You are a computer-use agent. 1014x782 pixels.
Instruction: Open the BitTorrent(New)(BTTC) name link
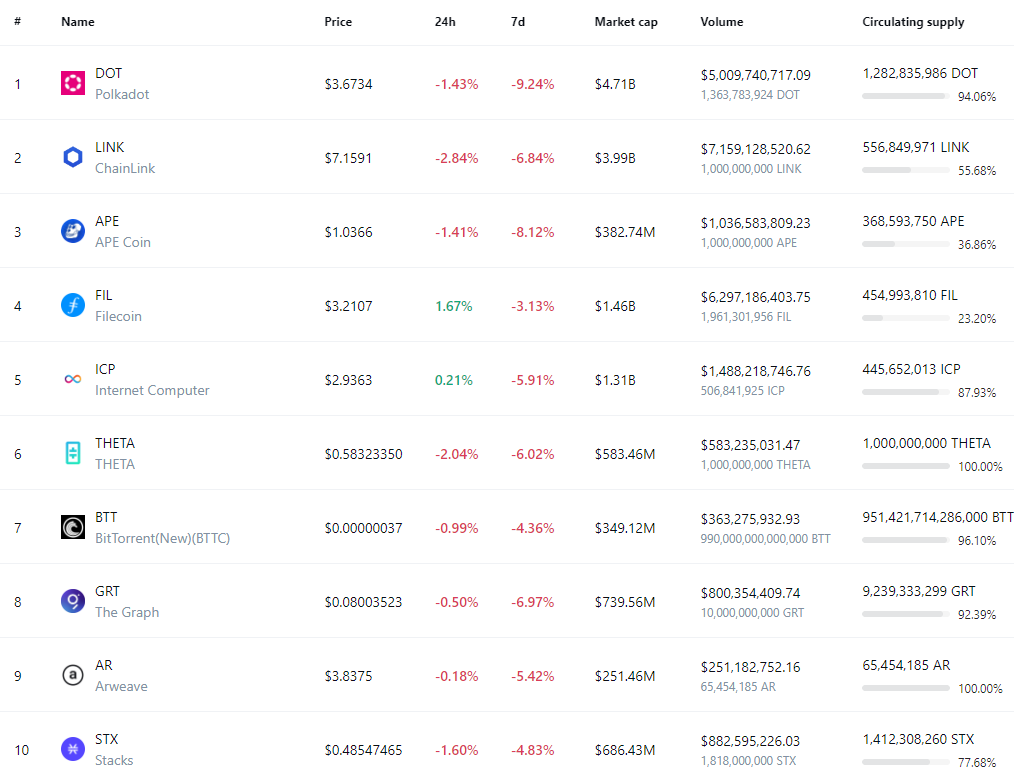pyautogui.click(x=162, y=538)
